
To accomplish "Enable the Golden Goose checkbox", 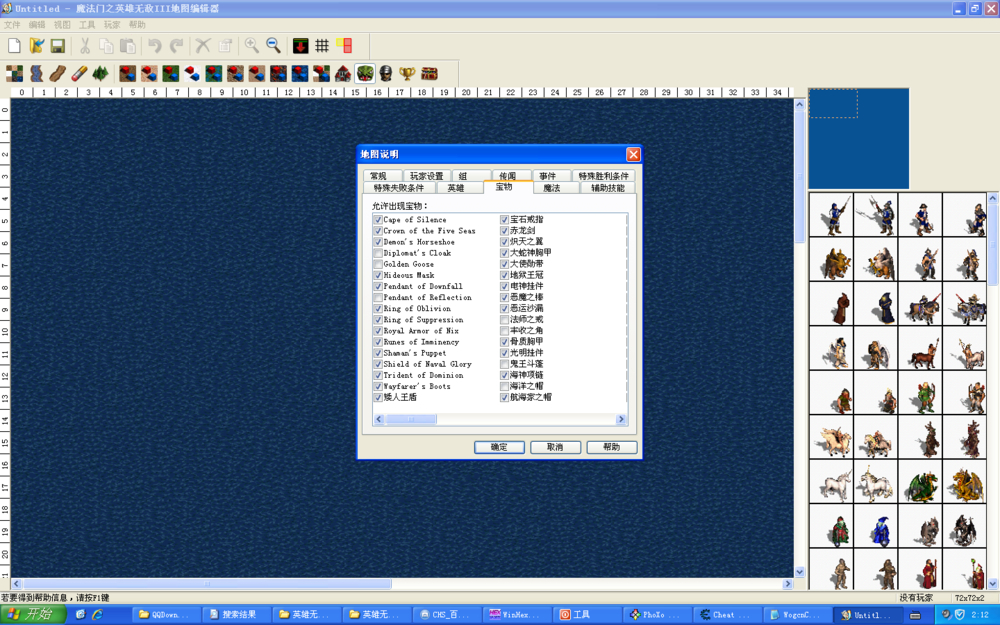I will [x=378, y=264].
